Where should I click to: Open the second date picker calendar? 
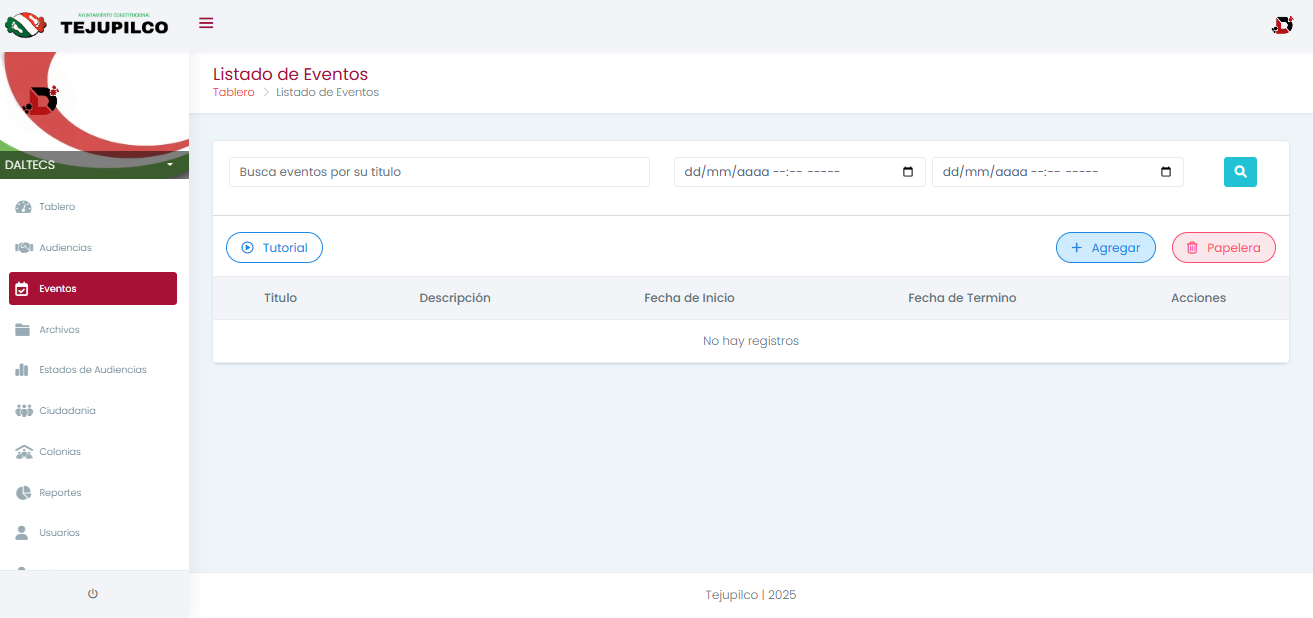[1166, 172]
